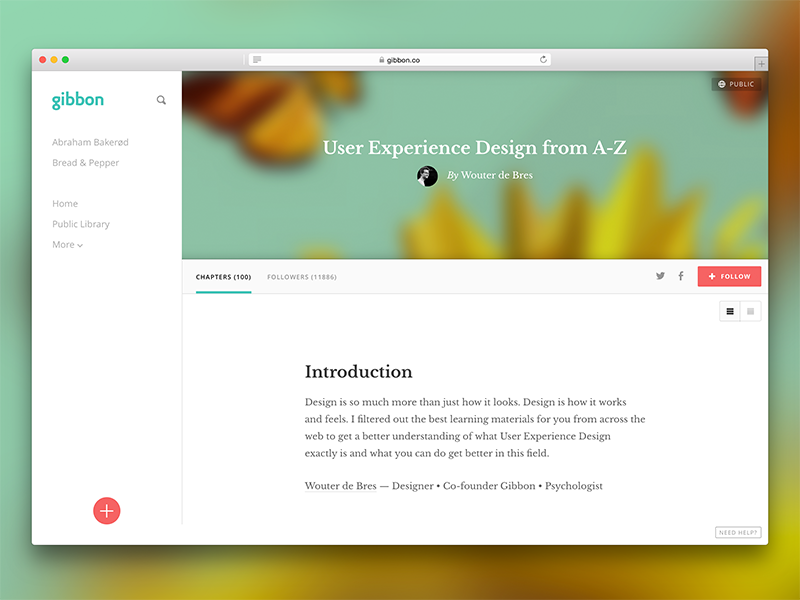This screenshot has width=800, height=600.
Task: Click the search magnifier icon in sidebar
Action: tap(161, 100)
